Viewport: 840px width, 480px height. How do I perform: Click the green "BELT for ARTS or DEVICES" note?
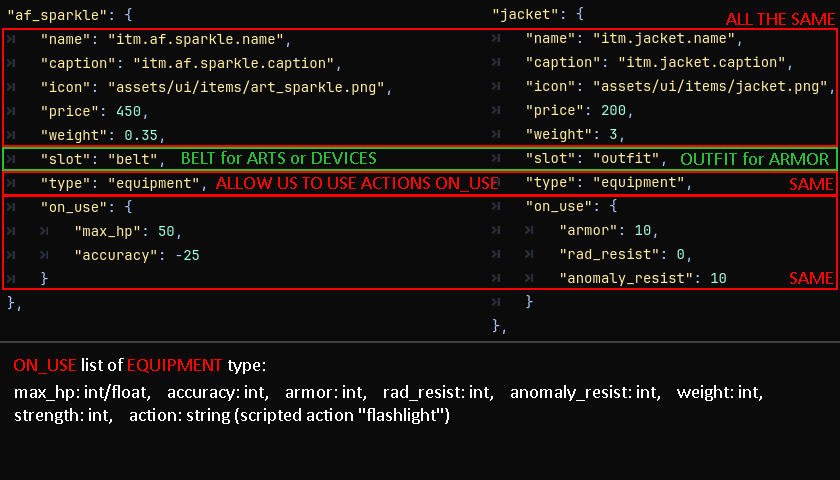[278, 159]
